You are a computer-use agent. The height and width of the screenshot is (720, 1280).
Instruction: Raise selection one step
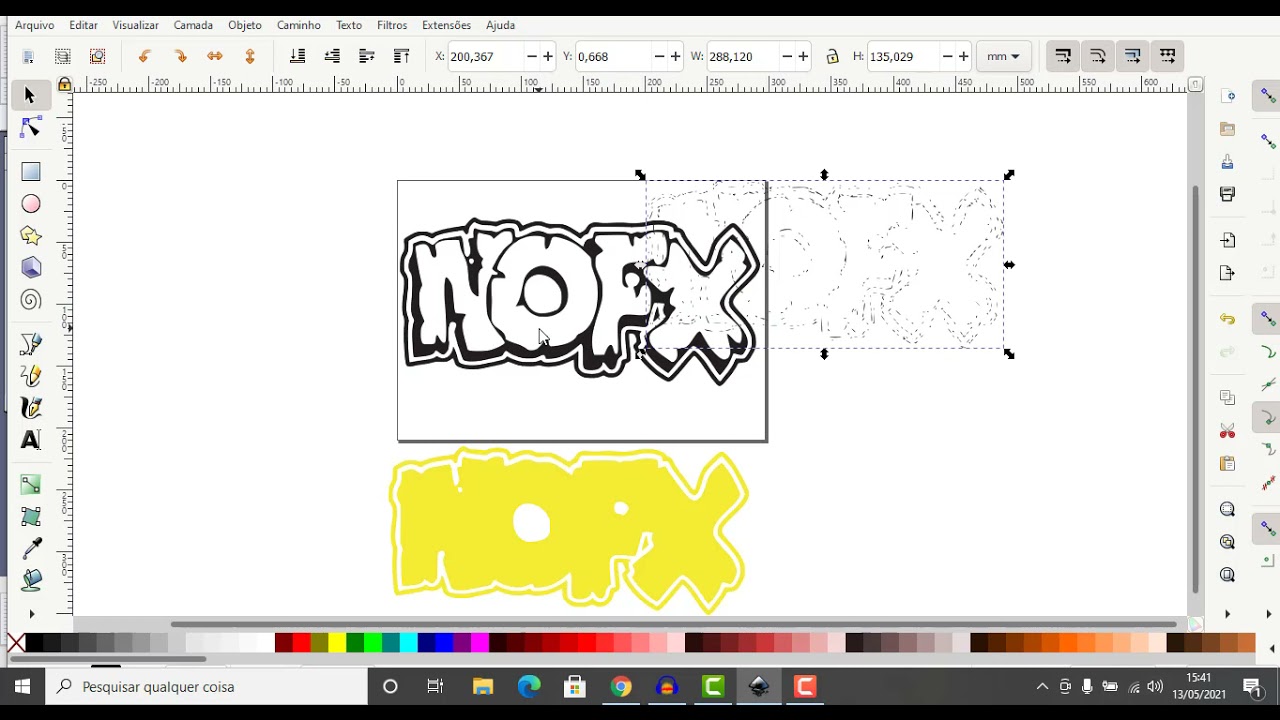pos(367,56)
